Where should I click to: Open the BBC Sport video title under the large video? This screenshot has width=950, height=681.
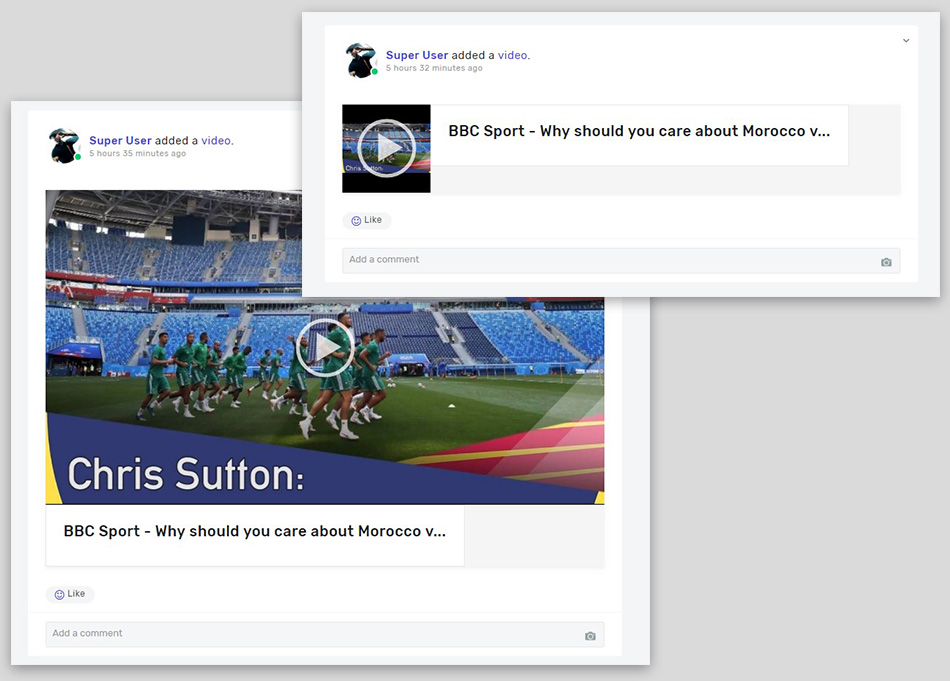254,531
